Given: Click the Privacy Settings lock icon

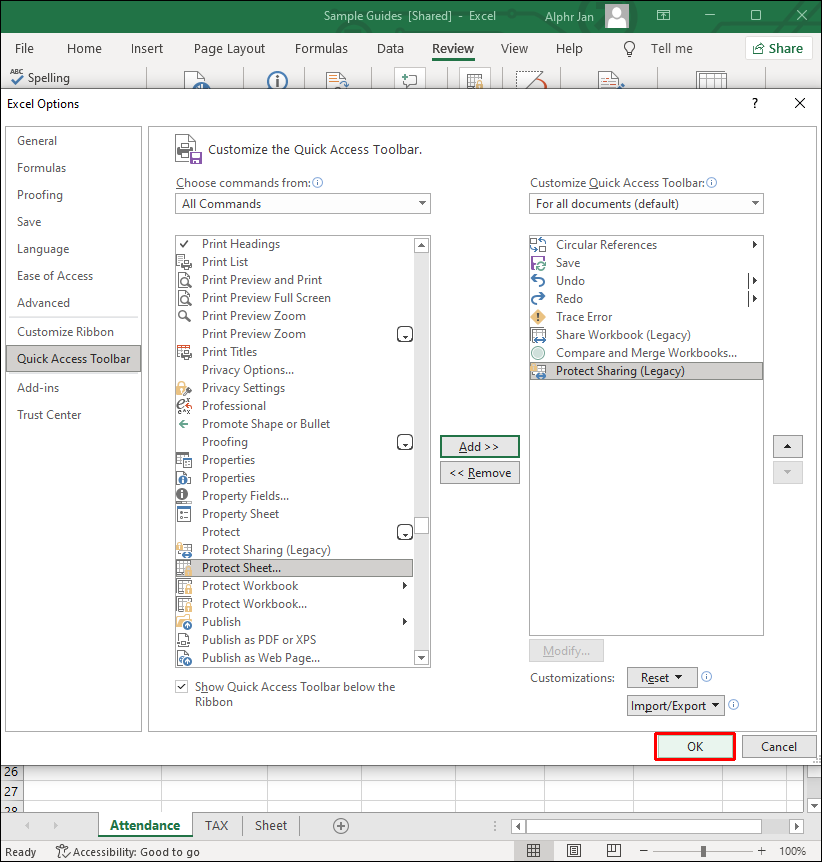Looking at the screenshot, I should [184, 388].
